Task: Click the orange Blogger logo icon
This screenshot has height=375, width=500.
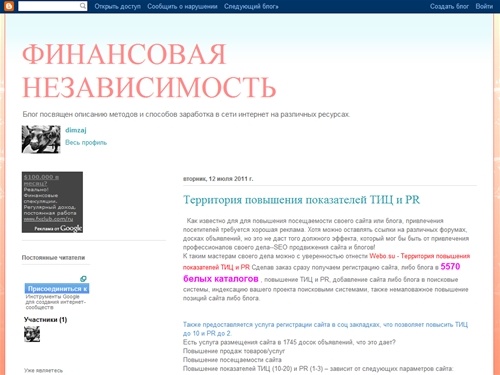Action: tap(9, 6)
